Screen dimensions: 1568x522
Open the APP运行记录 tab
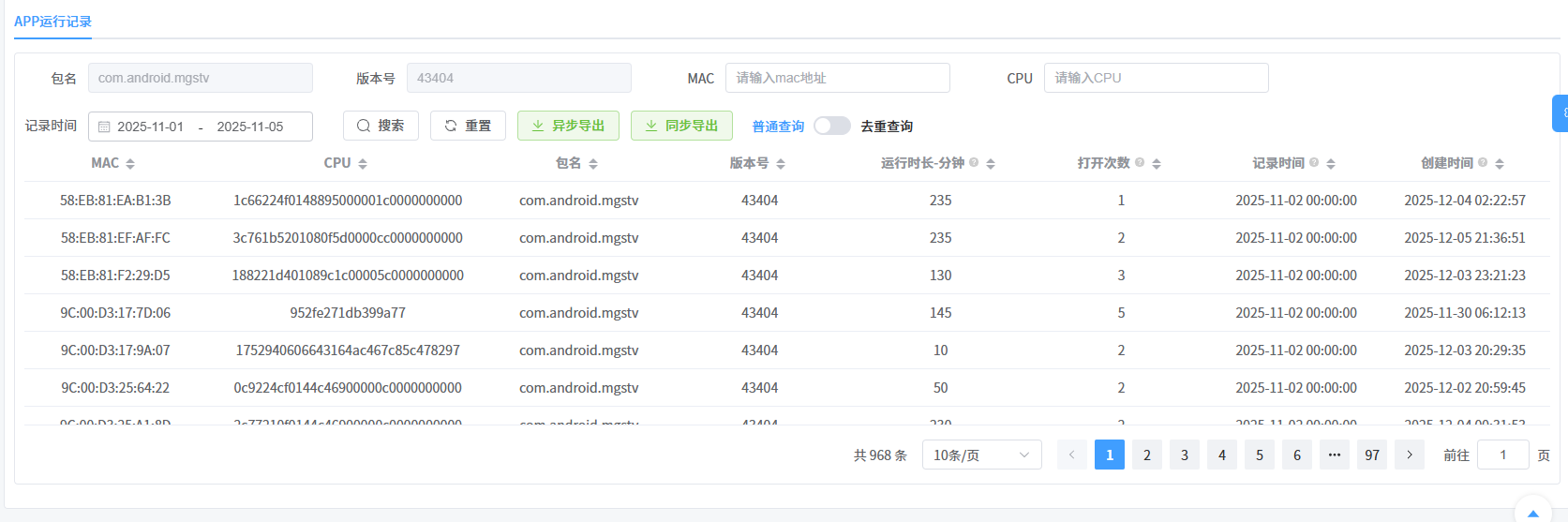[52, 22]
